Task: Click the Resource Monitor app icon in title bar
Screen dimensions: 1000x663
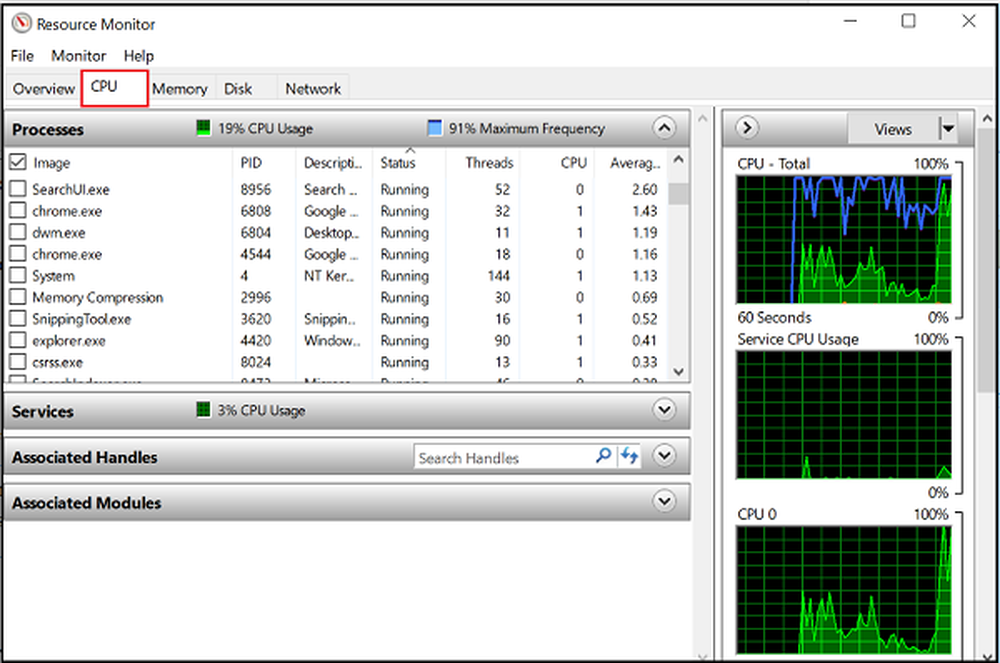Action: coord(21,24)
